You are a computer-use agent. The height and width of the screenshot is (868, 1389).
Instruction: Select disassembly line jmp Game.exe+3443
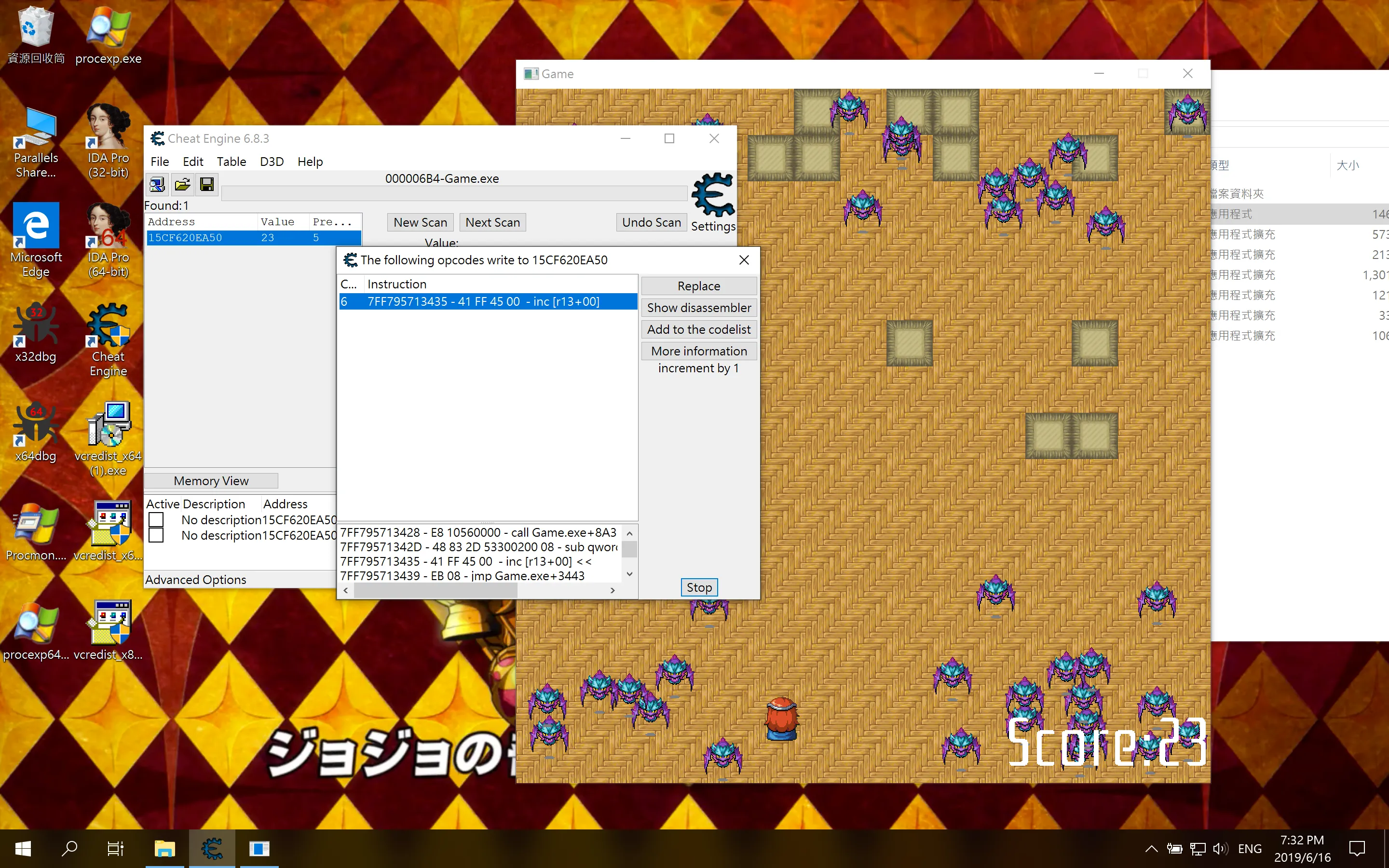463,576
